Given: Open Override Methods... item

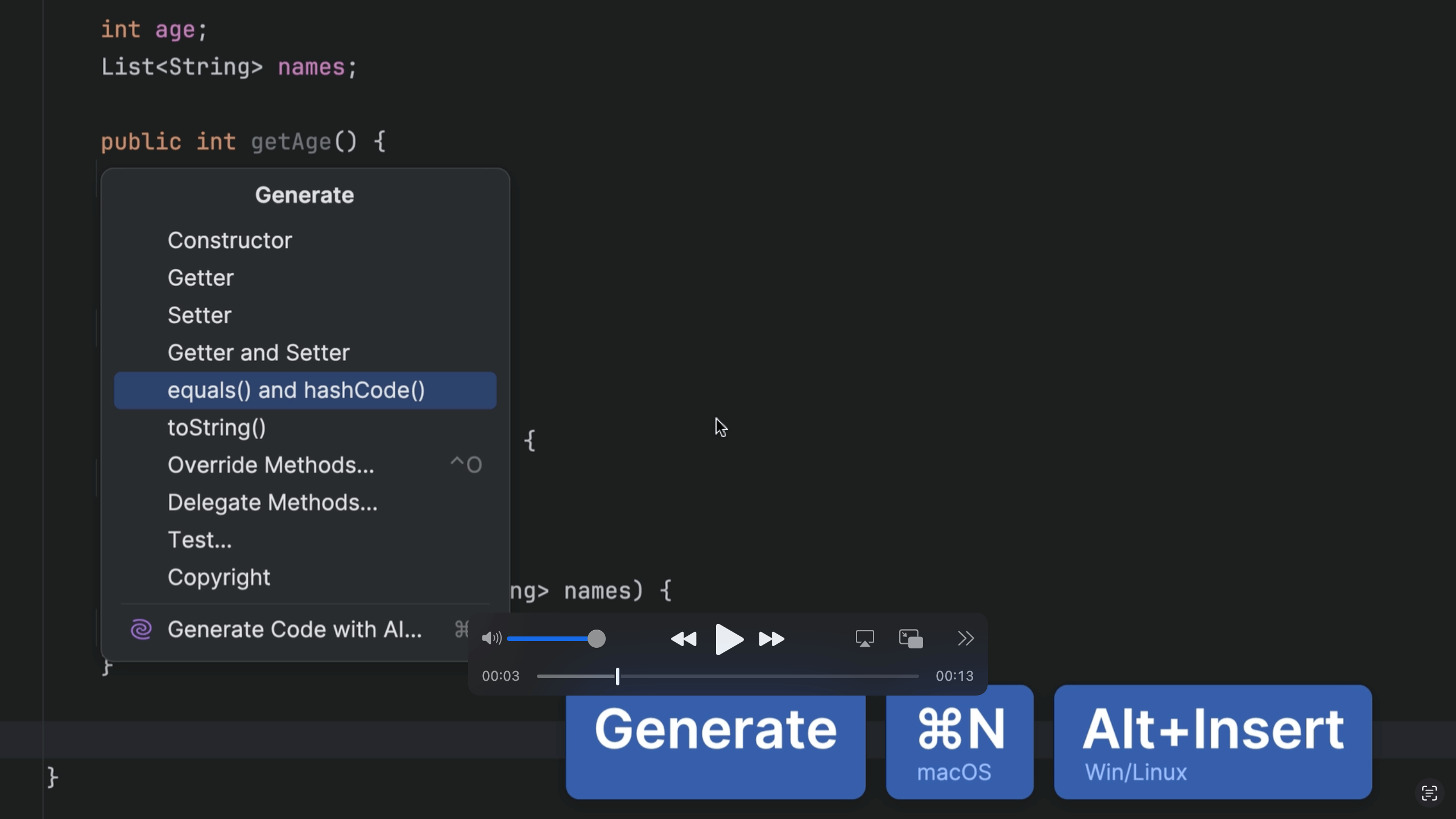Looking at the screenshot, I should click(271, 465).
